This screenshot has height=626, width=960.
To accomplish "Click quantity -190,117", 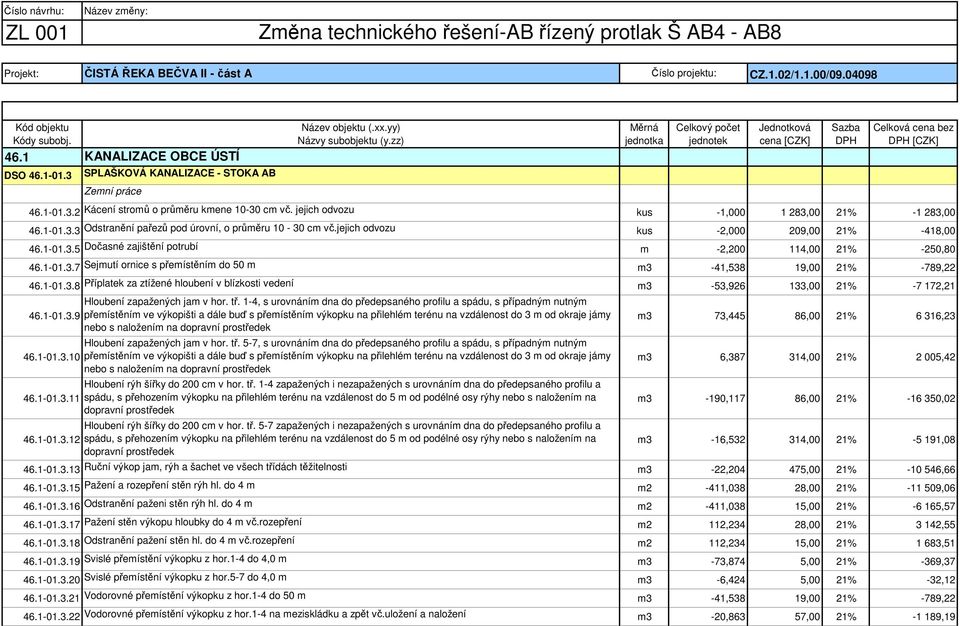I will [726, 399].
